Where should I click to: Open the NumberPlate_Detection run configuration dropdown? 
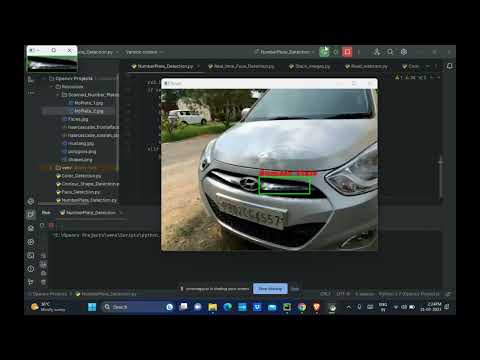click(x=284, y=52)
